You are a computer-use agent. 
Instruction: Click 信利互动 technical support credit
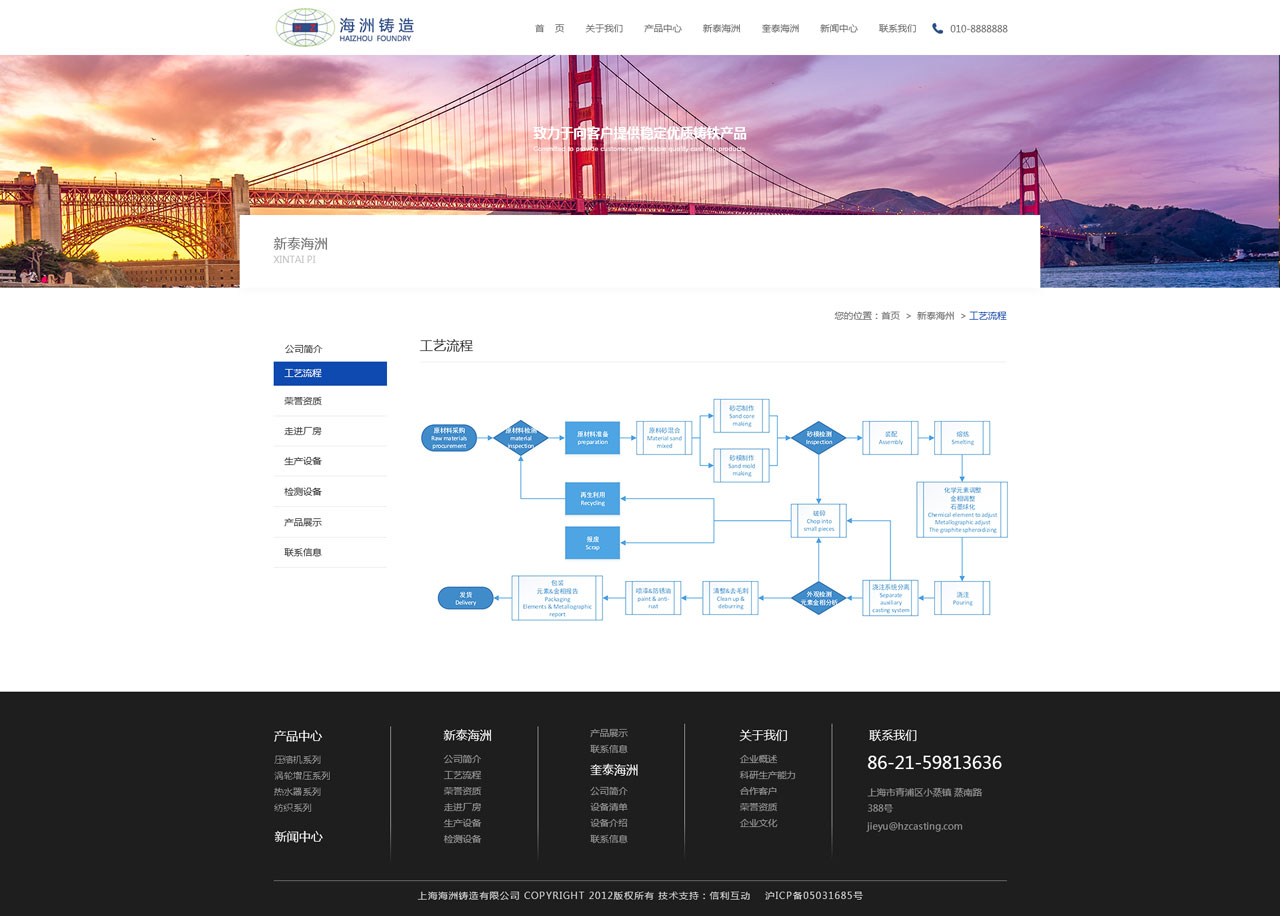pyautogui.click(x=730, y=896)
